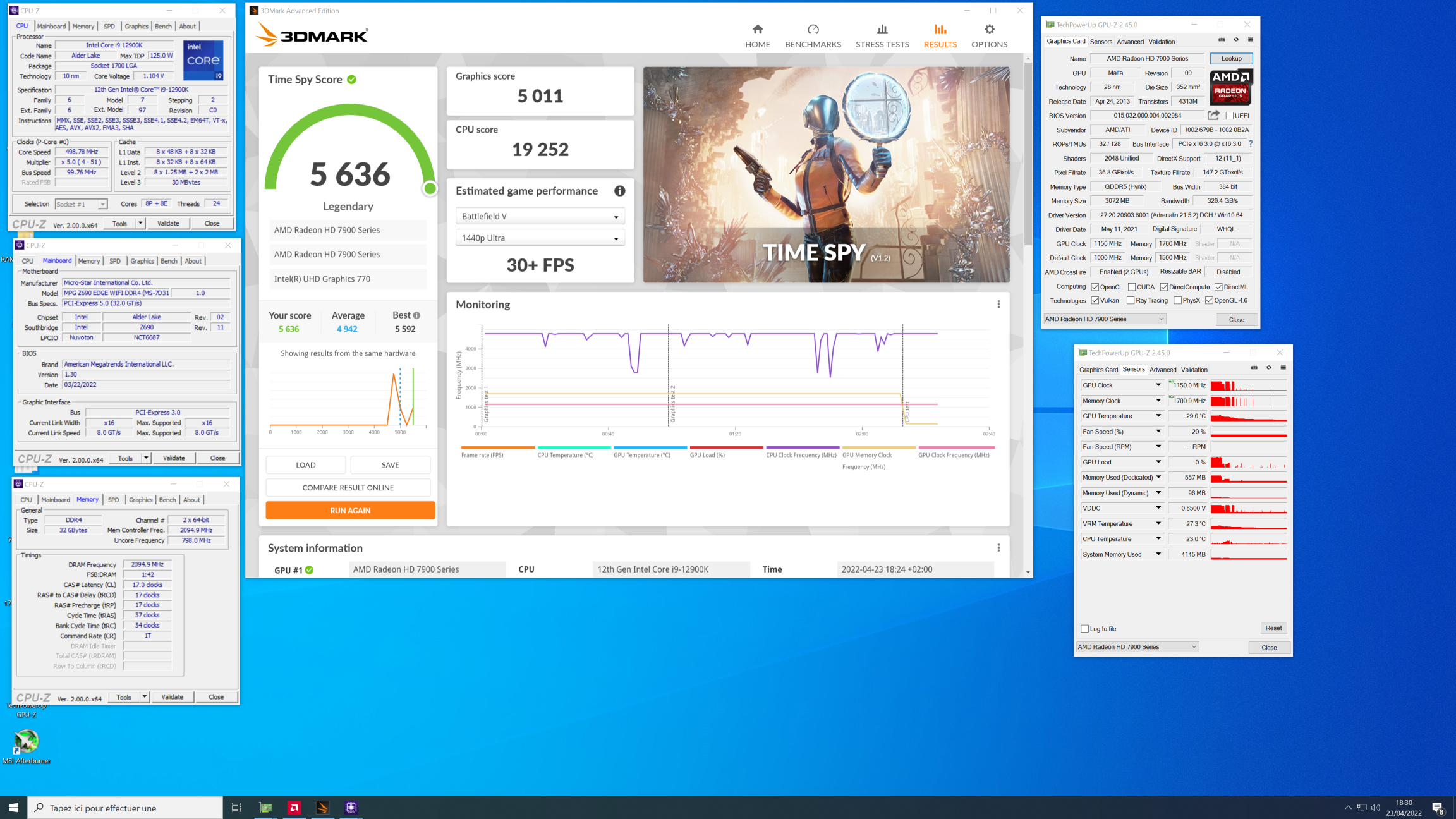
Task: Toggle the DirectML checkbox
Action: (x=1218, y=287)
